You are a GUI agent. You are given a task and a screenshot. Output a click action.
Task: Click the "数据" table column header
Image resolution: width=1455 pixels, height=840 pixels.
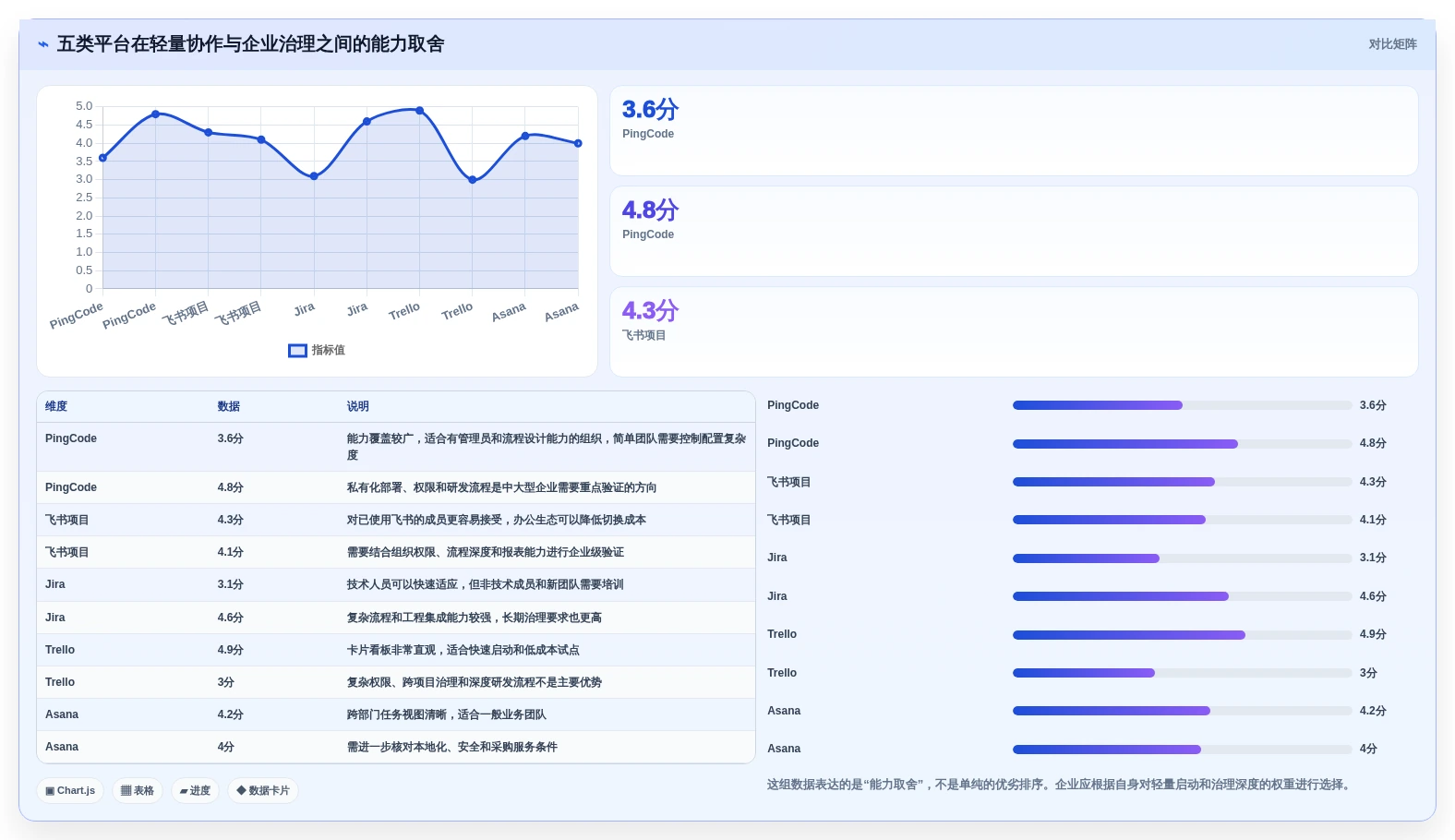[229, 406]
